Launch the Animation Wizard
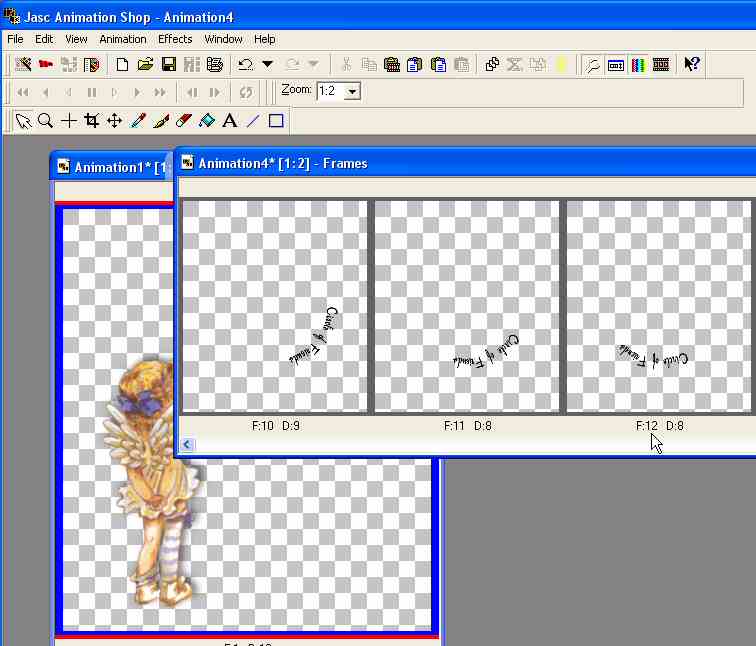Image resolution: width=756 pixels, height=646 pixels. click(x=23, y=64)
